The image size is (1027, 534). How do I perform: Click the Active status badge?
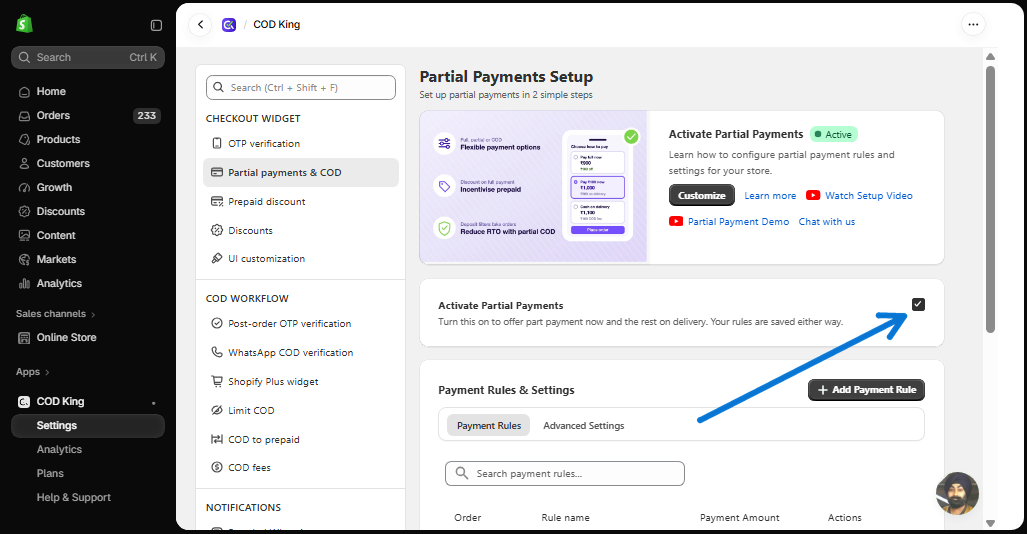pyautogui.click(x=834, y=134)
